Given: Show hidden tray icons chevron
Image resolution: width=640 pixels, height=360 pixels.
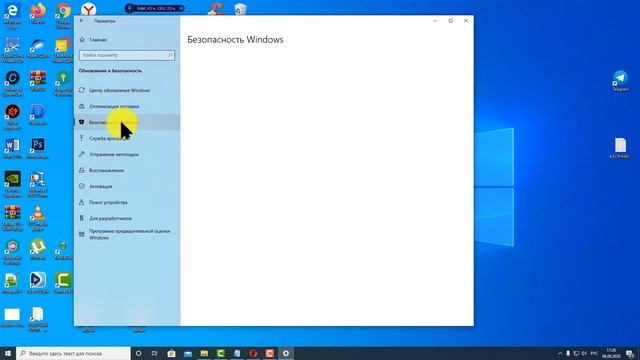Looking at the screenshot, I should tap(560, 353).
